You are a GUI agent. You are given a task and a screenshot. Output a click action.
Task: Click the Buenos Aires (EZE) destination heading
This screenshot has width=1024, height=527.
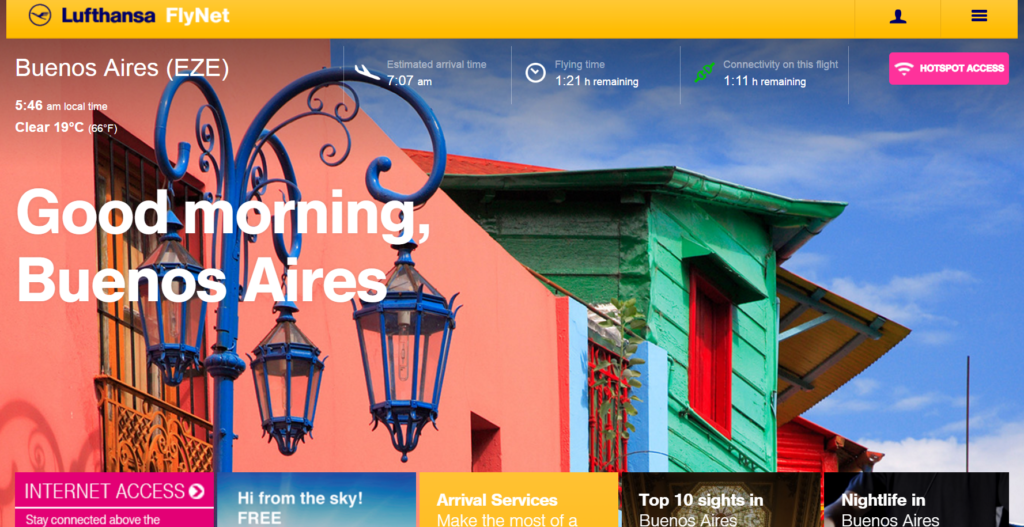[x=122, y=68]
